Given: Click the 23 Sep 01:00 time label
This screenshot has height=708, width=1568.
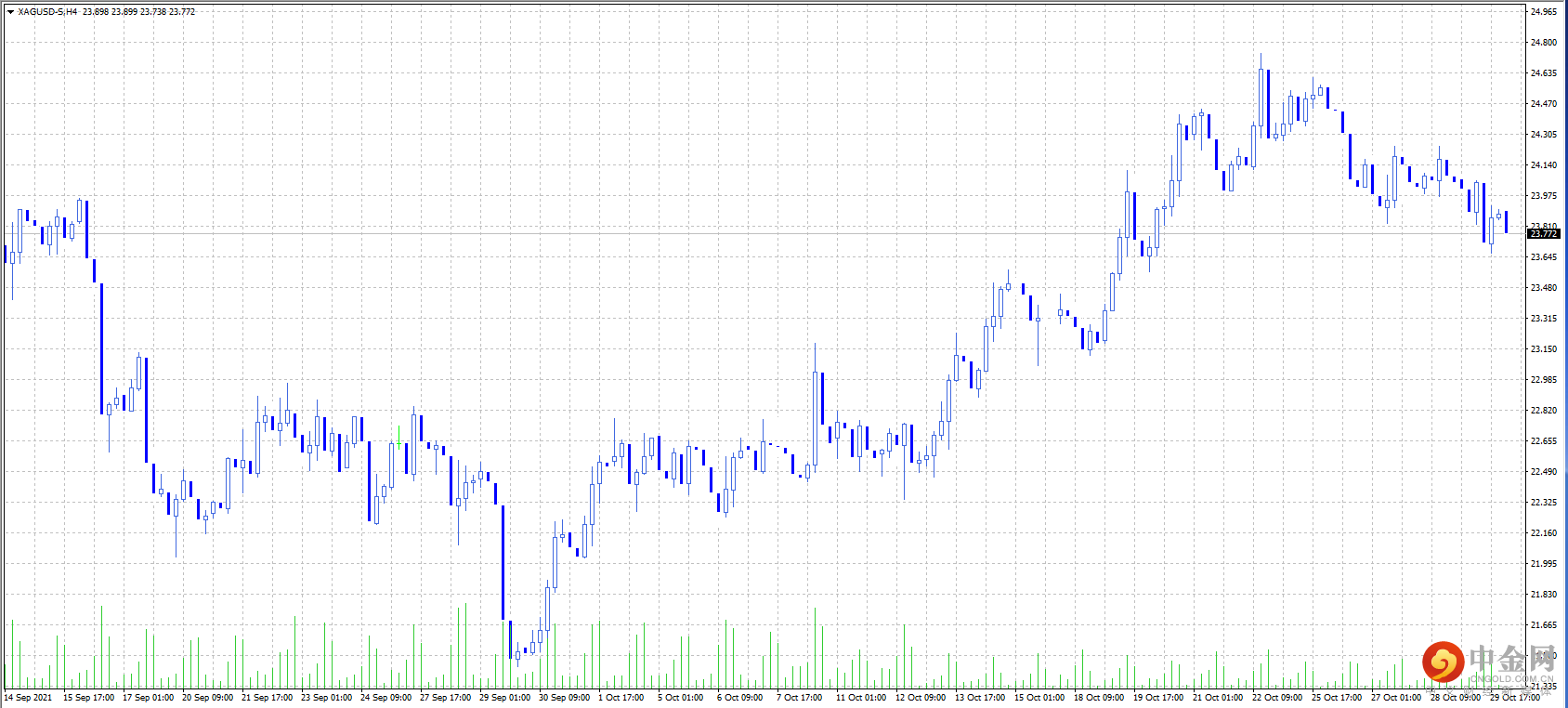Looking at the screenshot, I should pyautogui.click(x=327, y=698).
